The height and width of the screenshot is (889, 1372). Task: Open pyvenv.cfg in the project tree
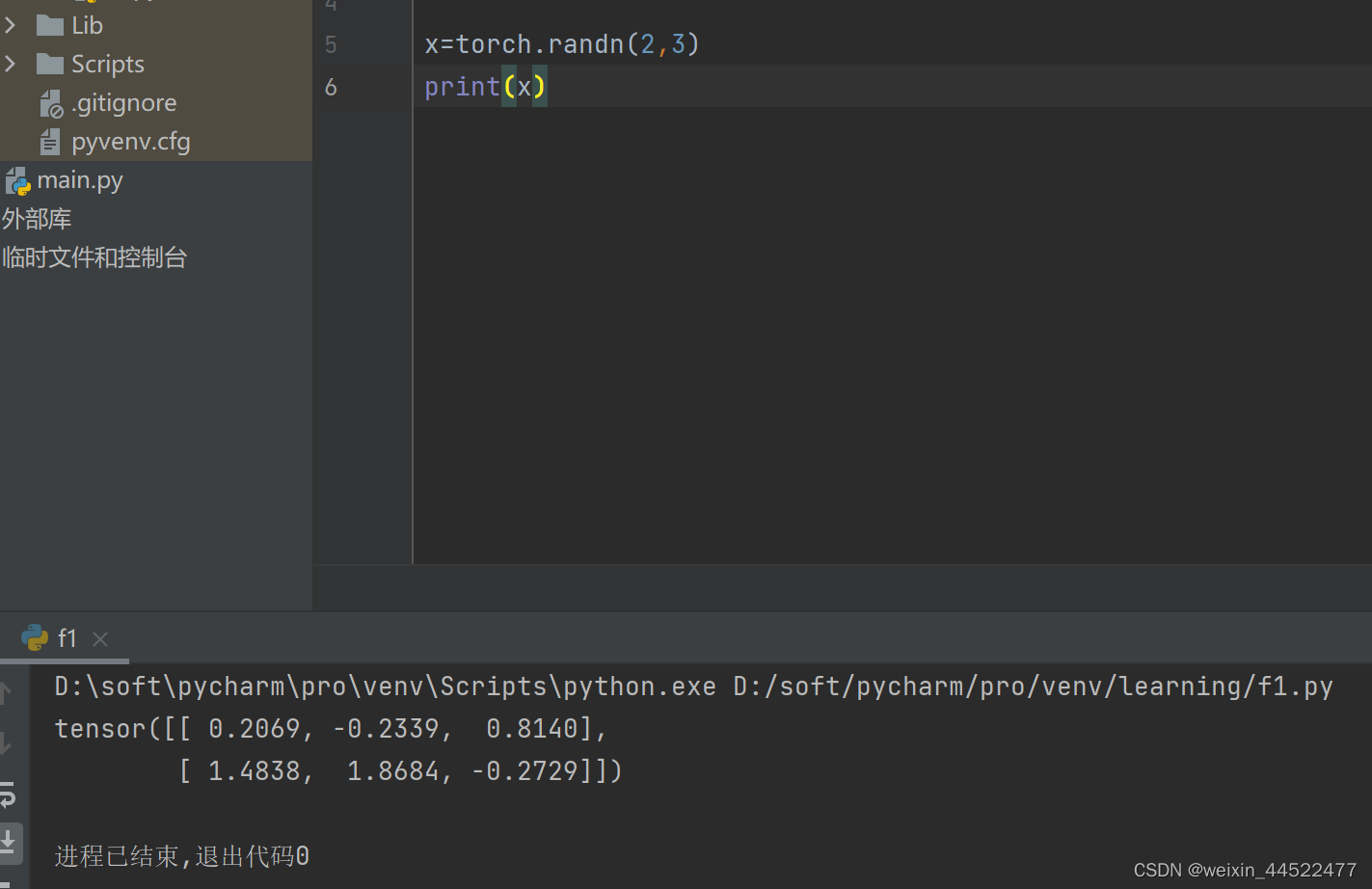pyautogui.click(x=131, y=142)
